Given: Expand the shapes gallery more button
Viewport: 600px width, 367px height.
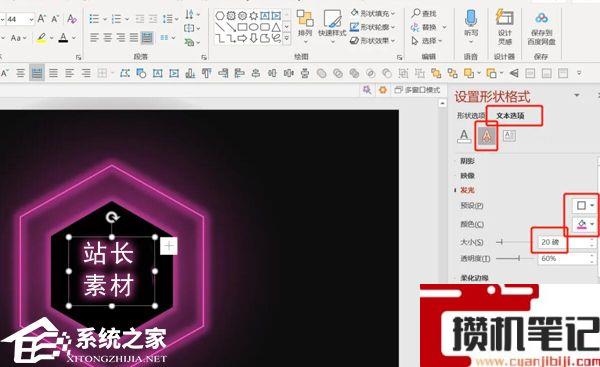Looking at the screenshot, I should 287,39.
